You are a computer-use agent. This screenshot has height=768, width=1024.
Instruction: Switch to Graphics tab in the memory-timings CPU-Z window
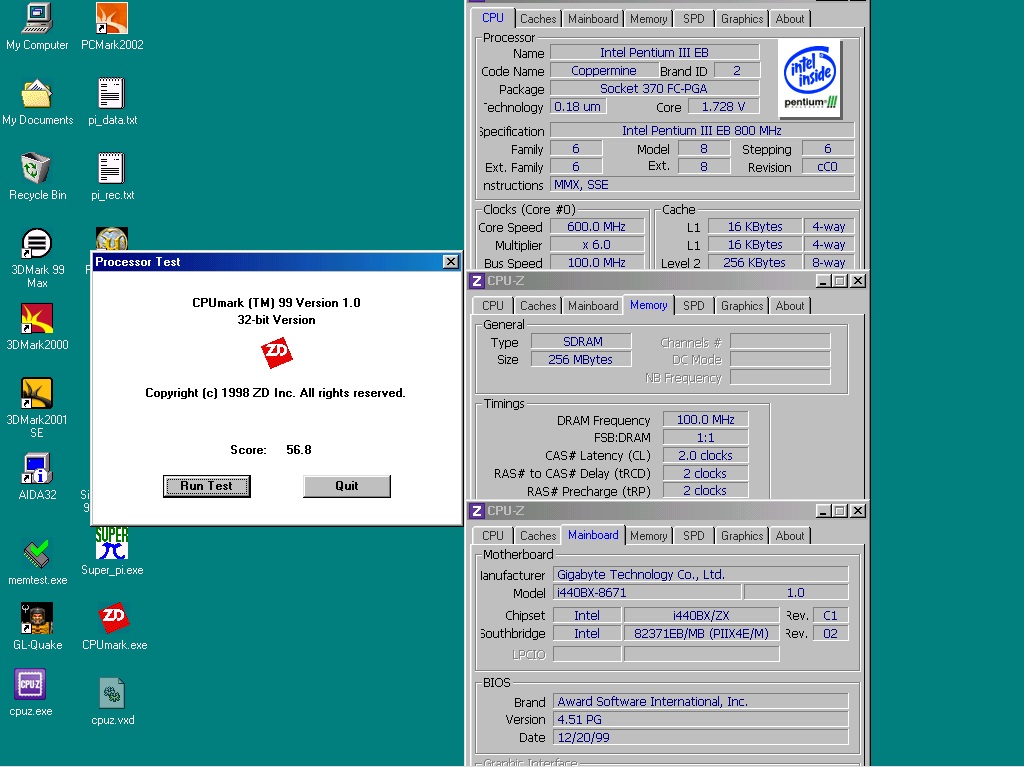742,306
